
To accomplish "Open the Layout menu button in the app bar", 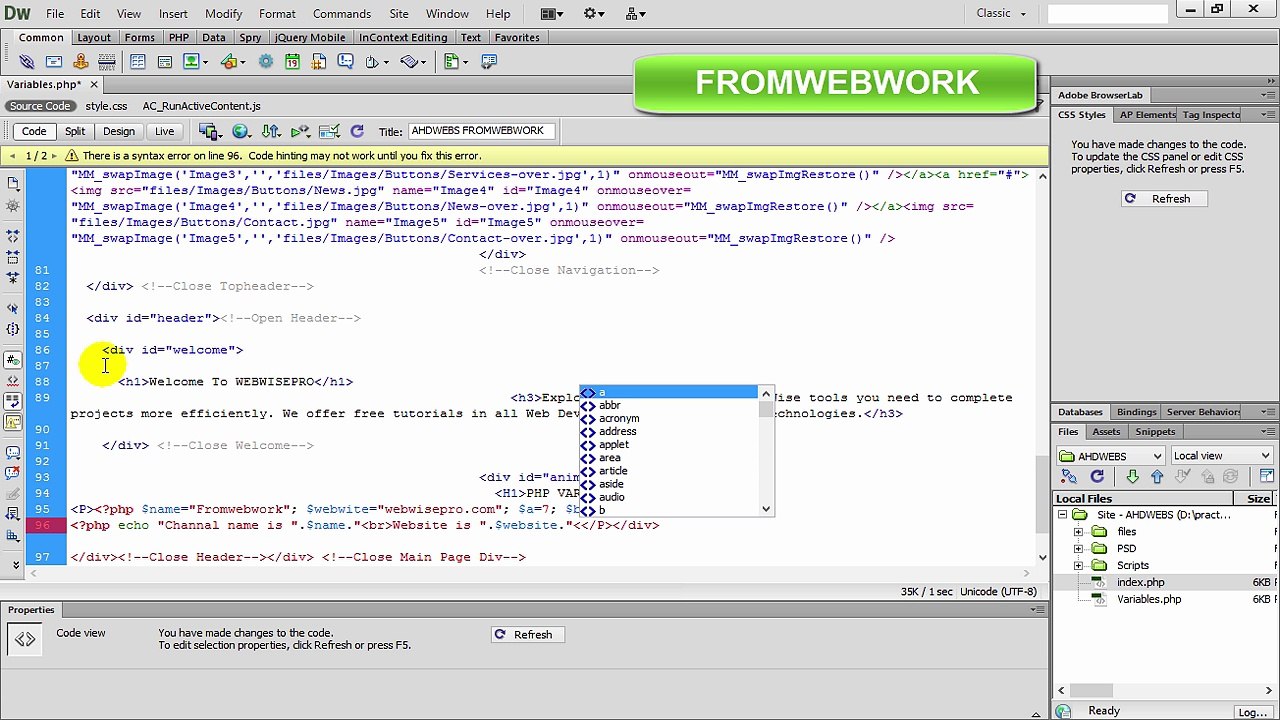I will 552,14.
